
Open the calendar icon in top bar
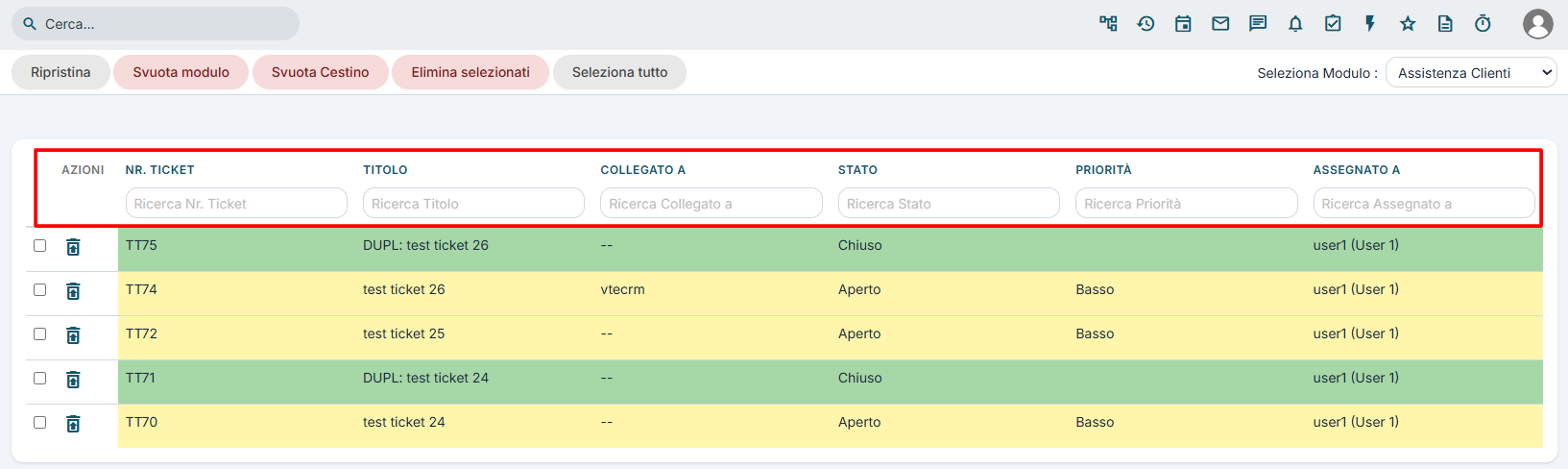pos(1183,24)
